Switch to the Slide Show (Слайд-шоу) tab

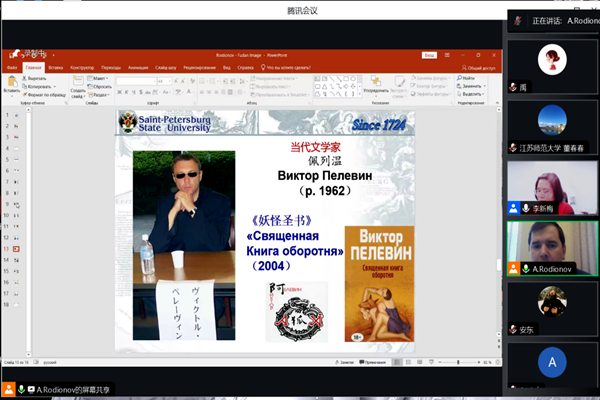(x=166, y=68)
